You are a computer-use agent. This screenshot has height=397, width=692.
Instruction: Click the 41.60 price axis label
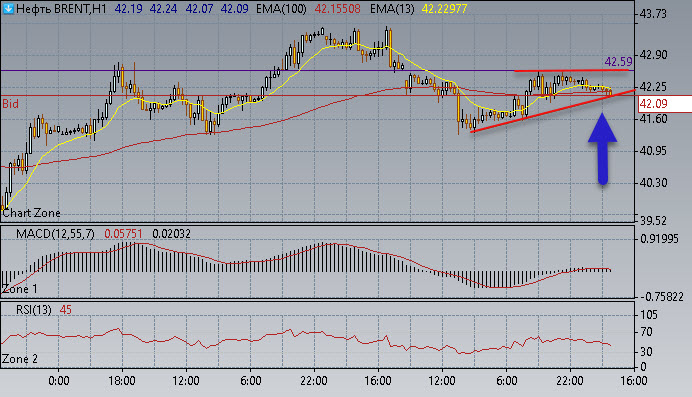(x=653, y=119)
